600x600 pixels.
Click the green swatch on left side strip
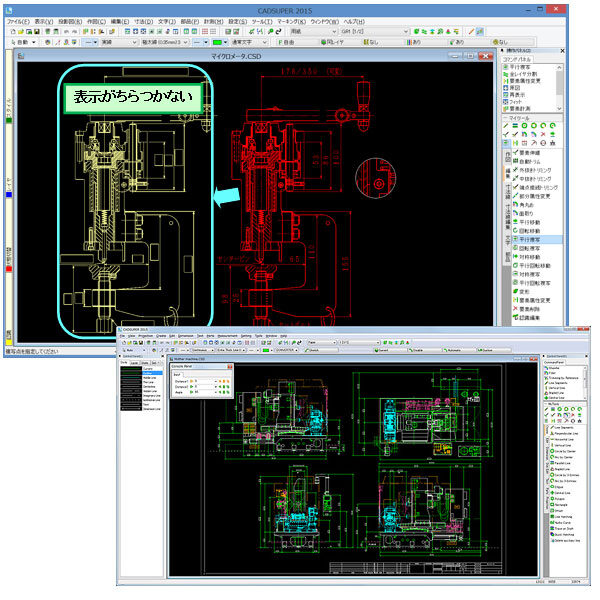pyautogui.click(x=9, y=120)
